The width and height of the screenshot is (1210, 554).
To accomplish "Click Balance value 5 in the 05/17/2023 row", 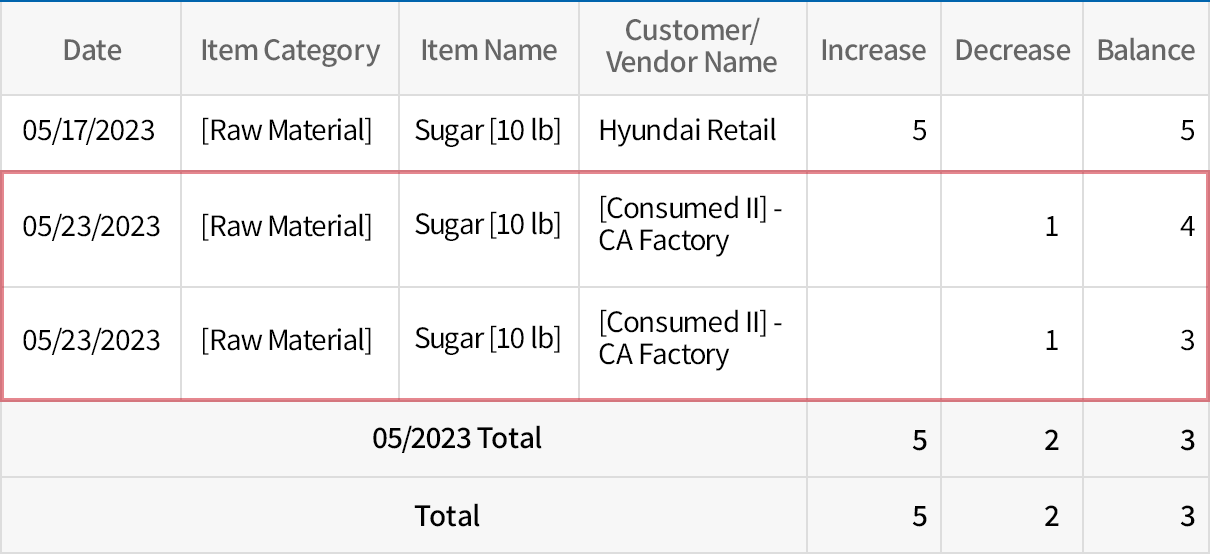I will click(1187, 131).
